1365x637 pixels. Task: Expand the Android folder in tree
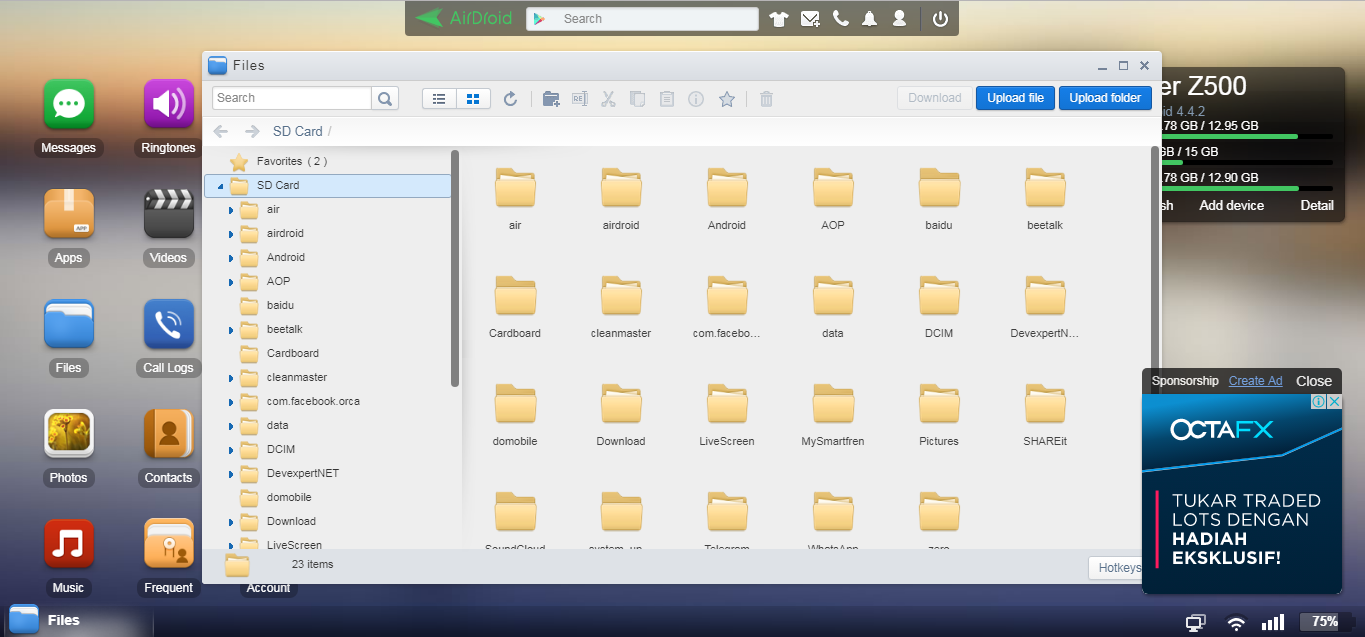pos(231,258)
